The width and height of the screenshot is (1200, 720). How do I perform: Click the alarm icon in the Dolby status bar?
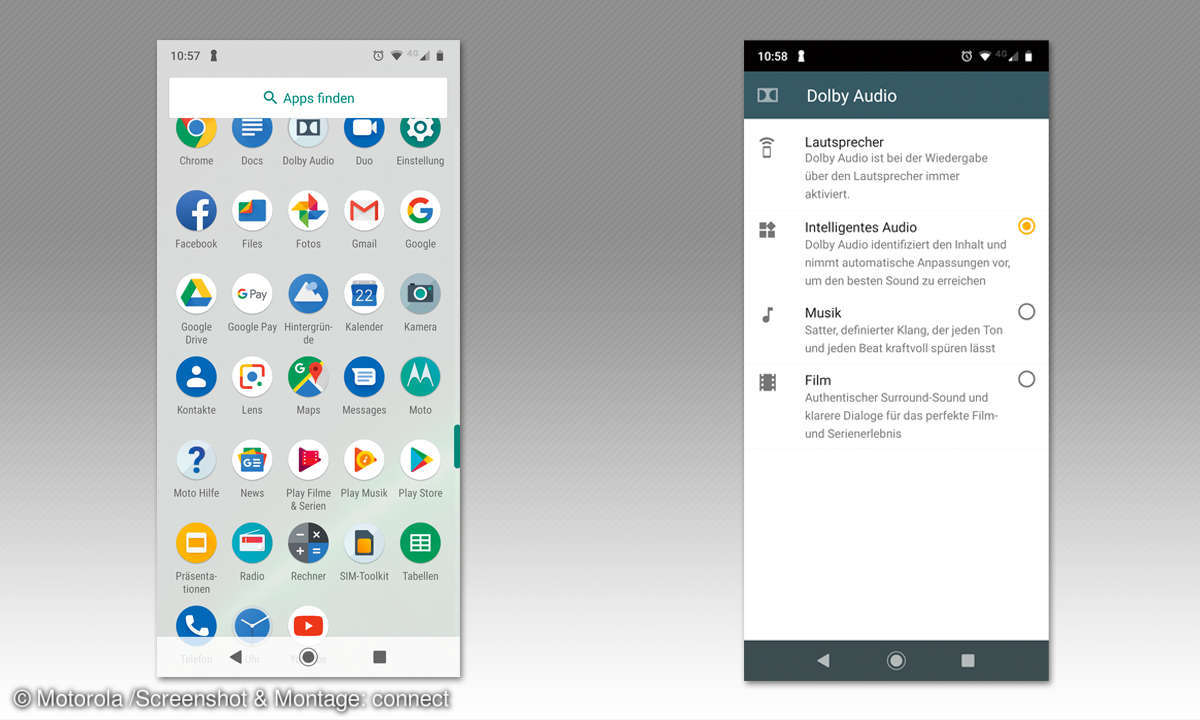(x=966, y=56)
